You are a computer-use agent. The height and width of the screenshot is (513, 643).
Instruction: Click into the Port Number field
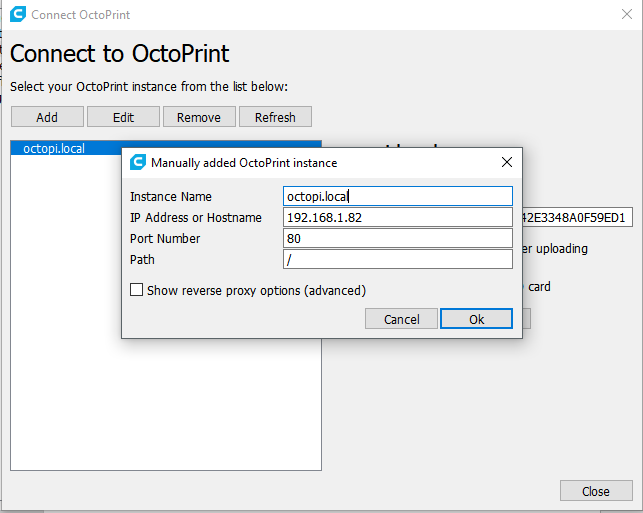(x=398, y=238)
